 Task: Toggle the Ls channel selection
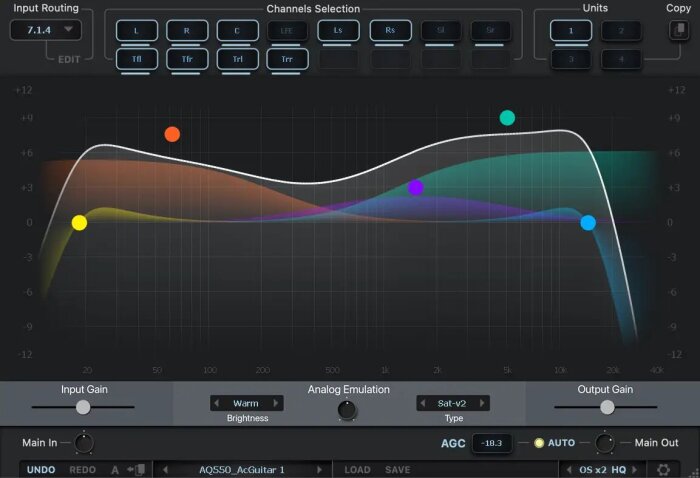tap(338, 30)
